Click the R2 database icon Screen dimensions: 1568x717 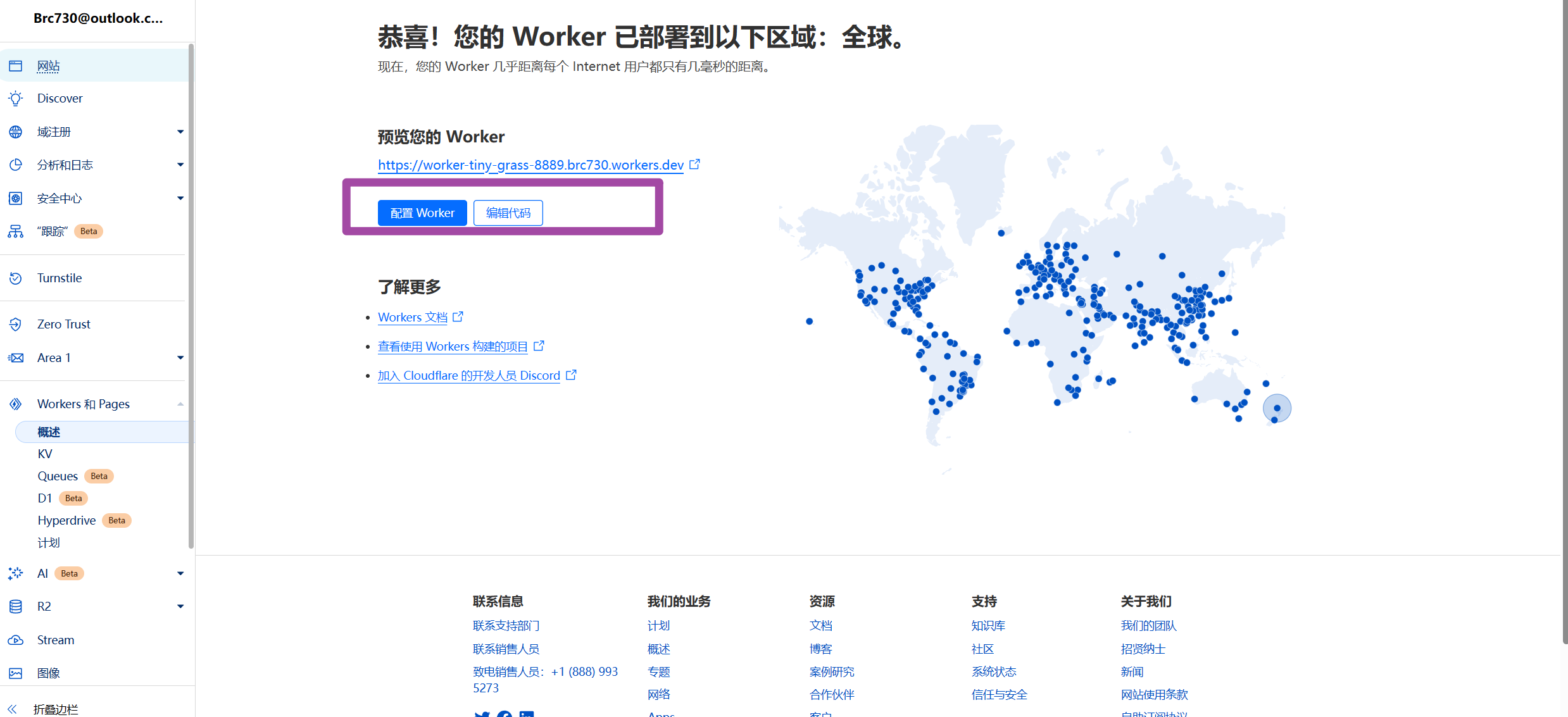[16, 606]
